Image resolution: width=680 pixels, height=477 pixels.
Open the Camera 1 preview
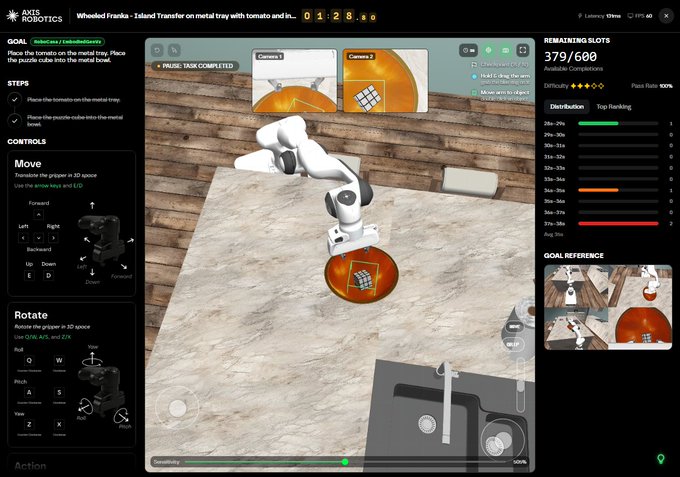[x=294, y=81]
